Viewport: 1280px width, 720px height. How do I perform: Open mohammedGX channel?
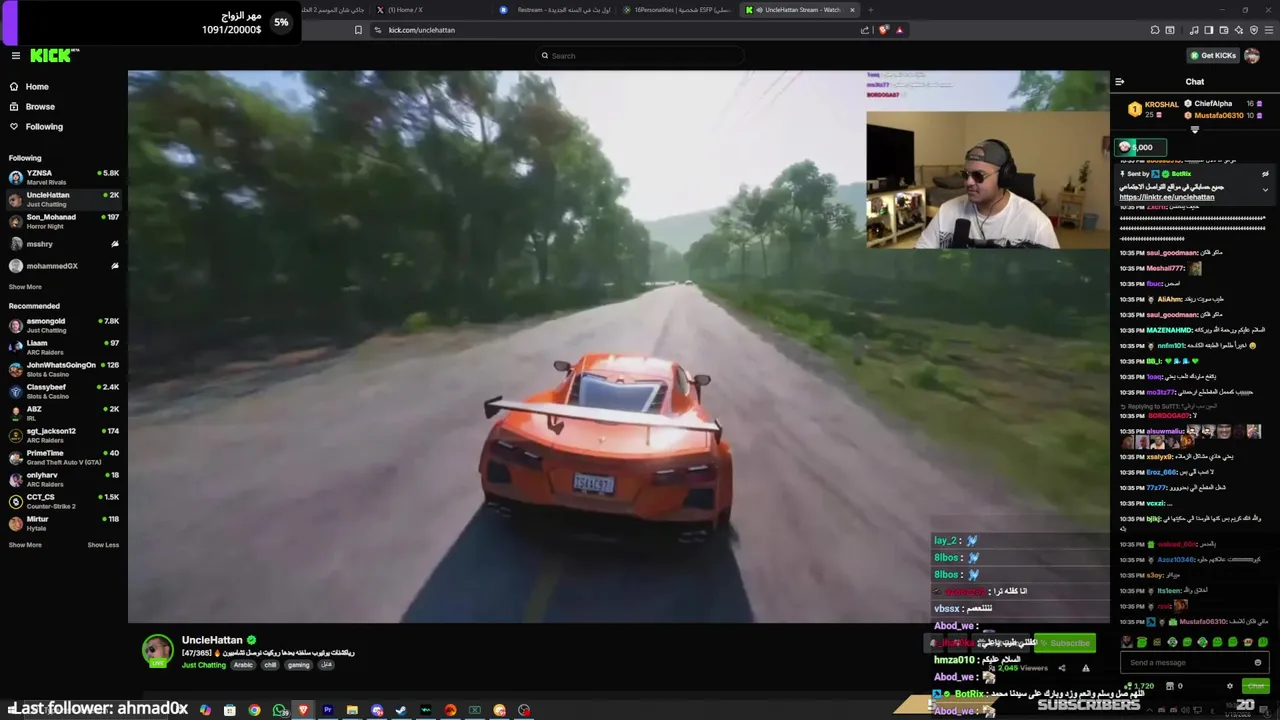coord(64,266)
